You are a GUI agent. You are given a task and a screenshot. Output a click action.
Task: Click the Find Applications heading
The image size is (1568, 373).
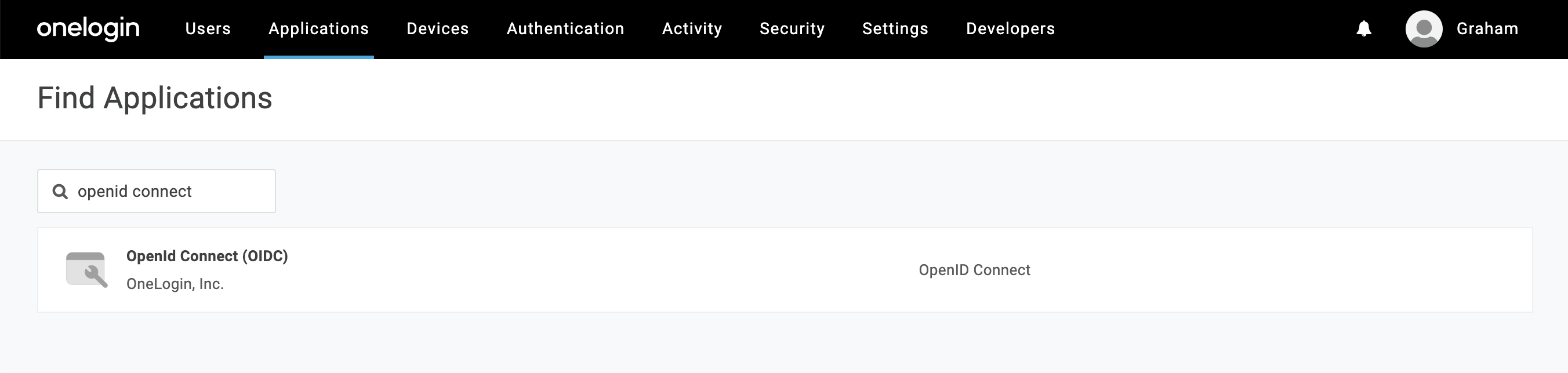pyautogui.click(x=155, y=98)
